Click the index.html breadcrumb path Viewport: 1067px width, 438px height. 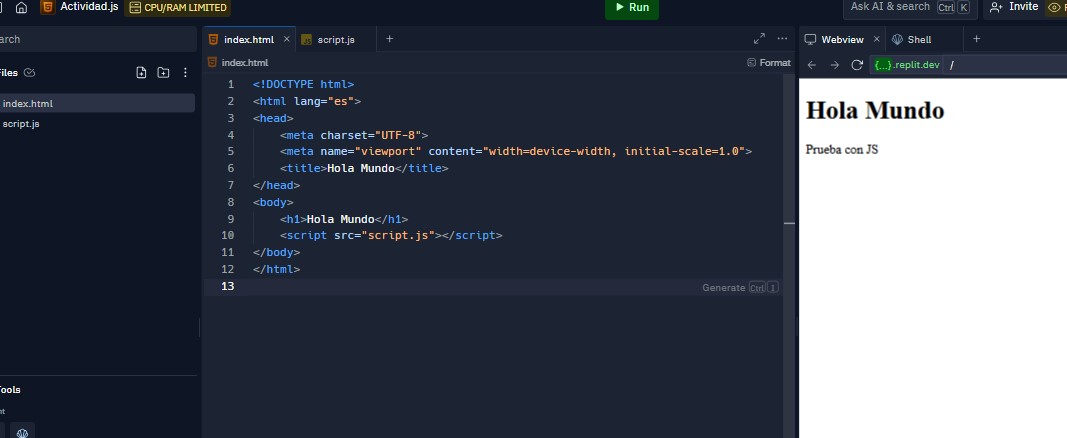click(x=245, y=63)
